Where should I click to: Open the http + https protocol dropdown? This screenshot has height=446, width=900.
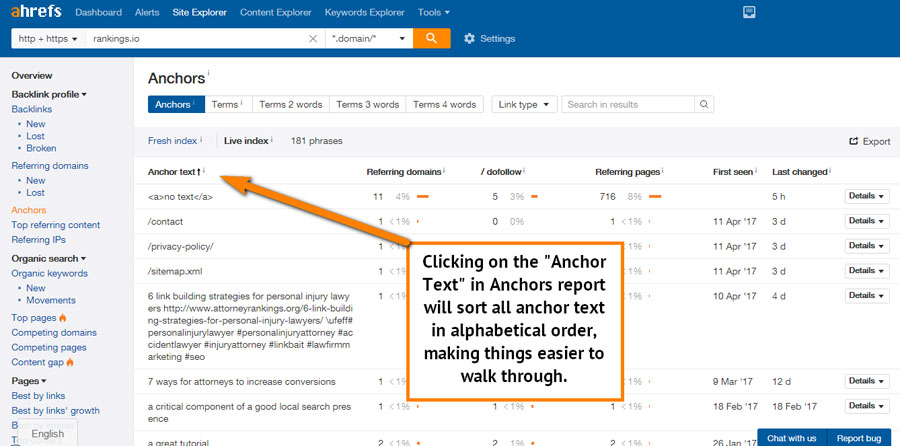(45, 39)
